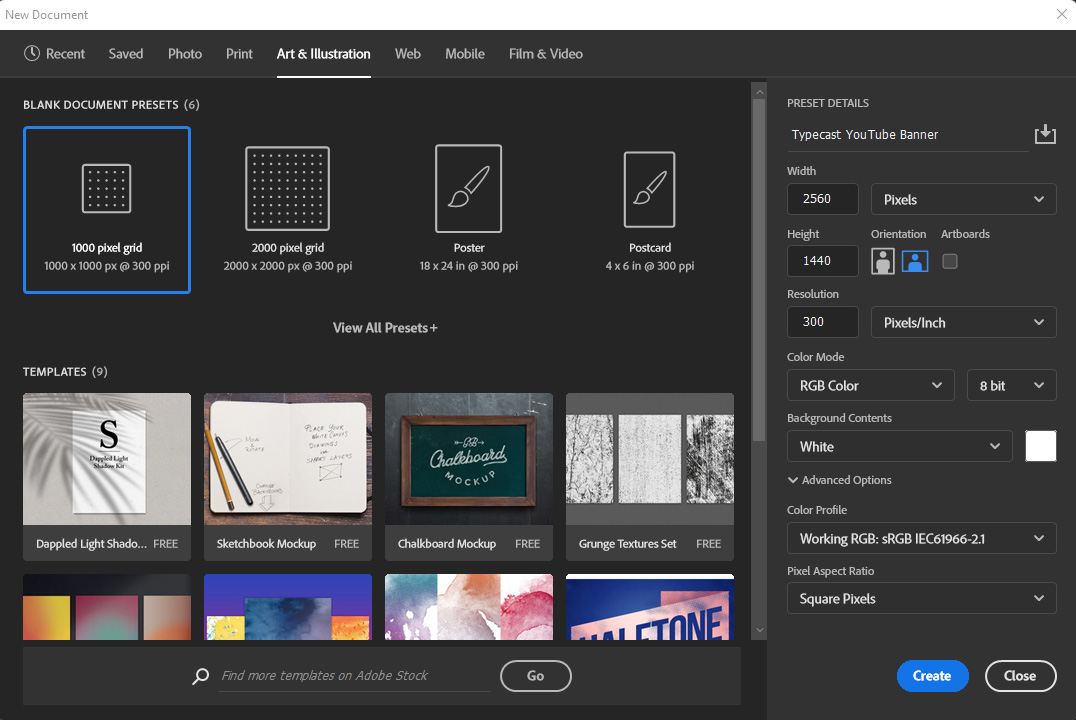This screenshot has height=720, width=1076.
Task: Enable the Artboards checkbox
Action: tap(949, 261)
